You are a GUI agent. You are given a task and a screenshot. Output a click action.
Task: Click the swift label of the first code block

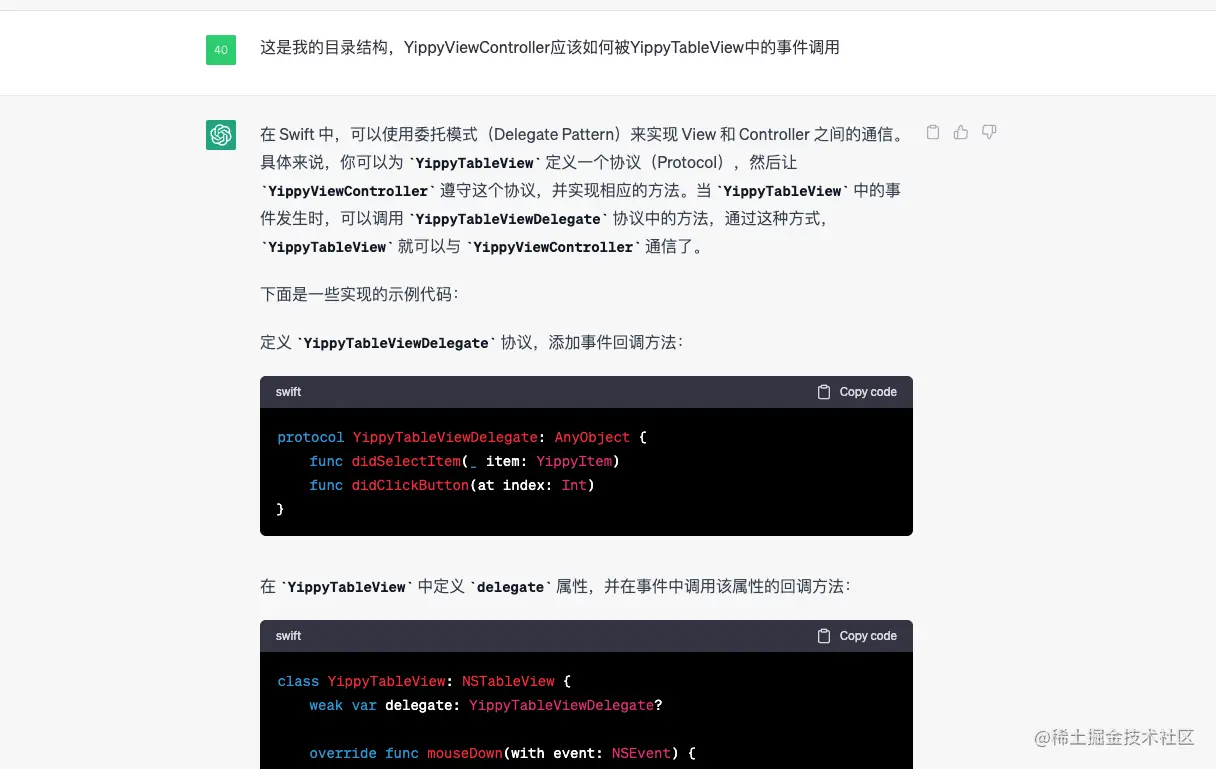(x=288, y=392)
